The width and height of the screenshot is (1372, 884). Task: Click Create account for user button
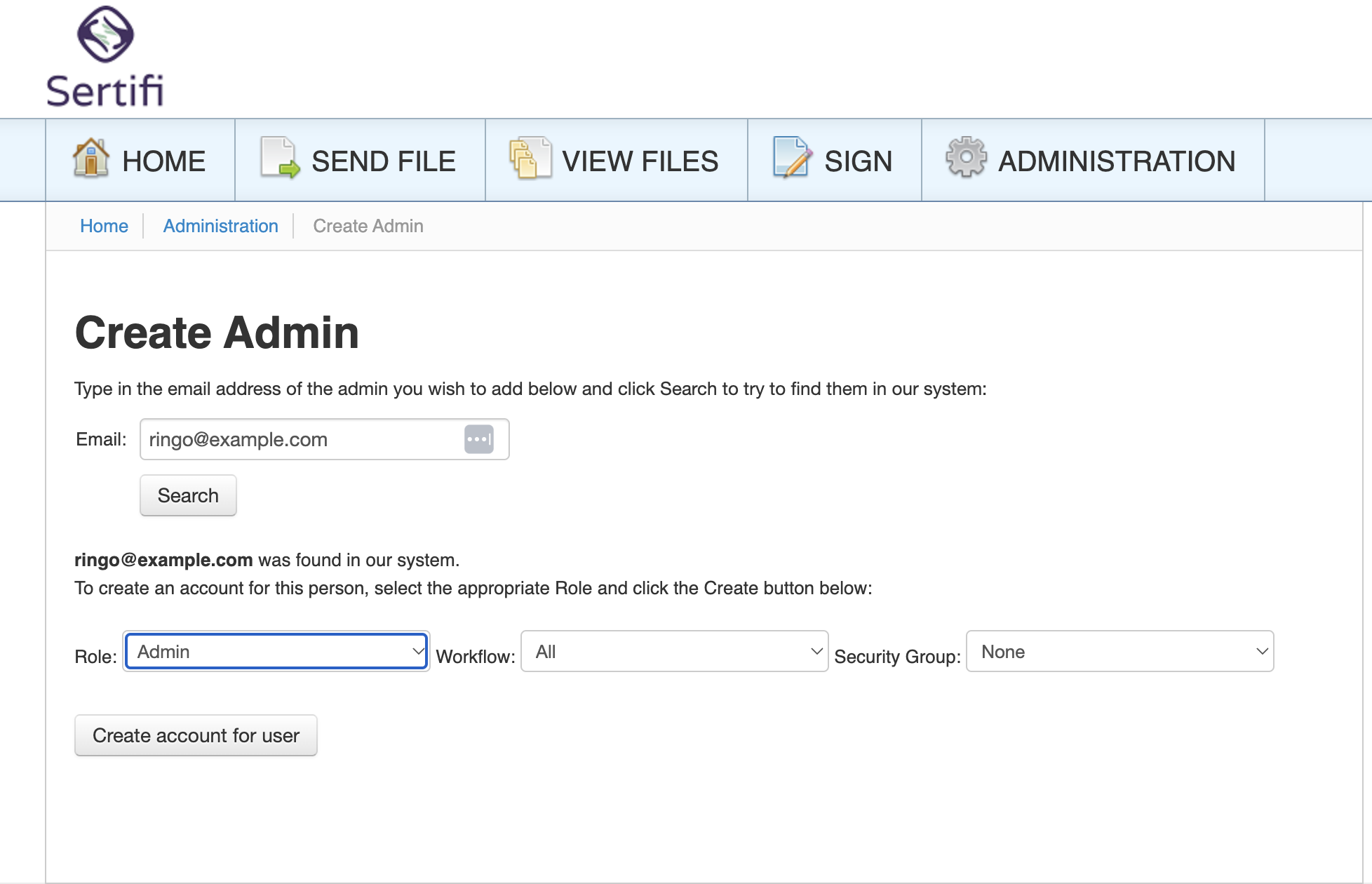pos(196,735)
